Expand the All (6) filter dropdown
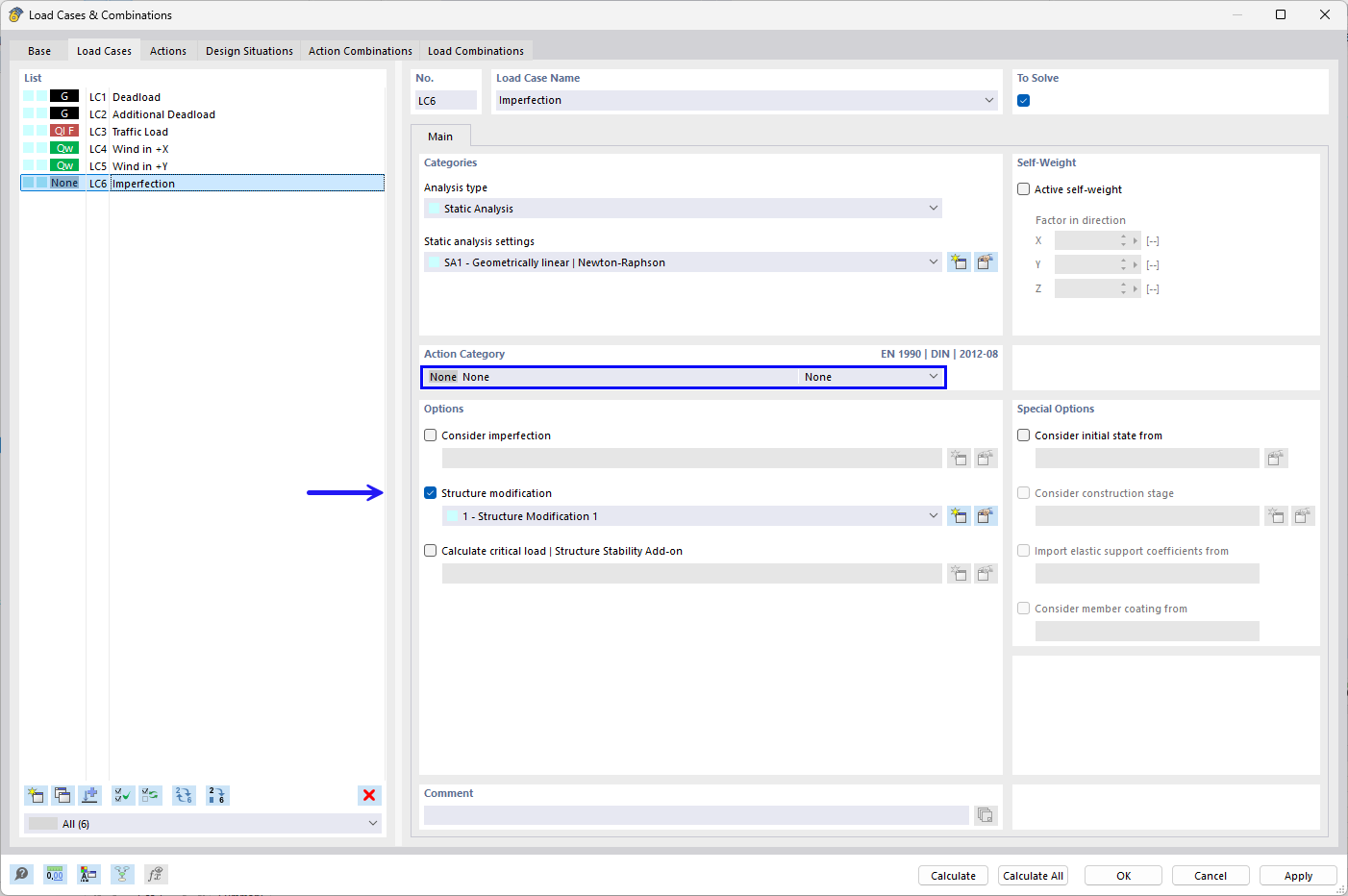 click(373, 824)
